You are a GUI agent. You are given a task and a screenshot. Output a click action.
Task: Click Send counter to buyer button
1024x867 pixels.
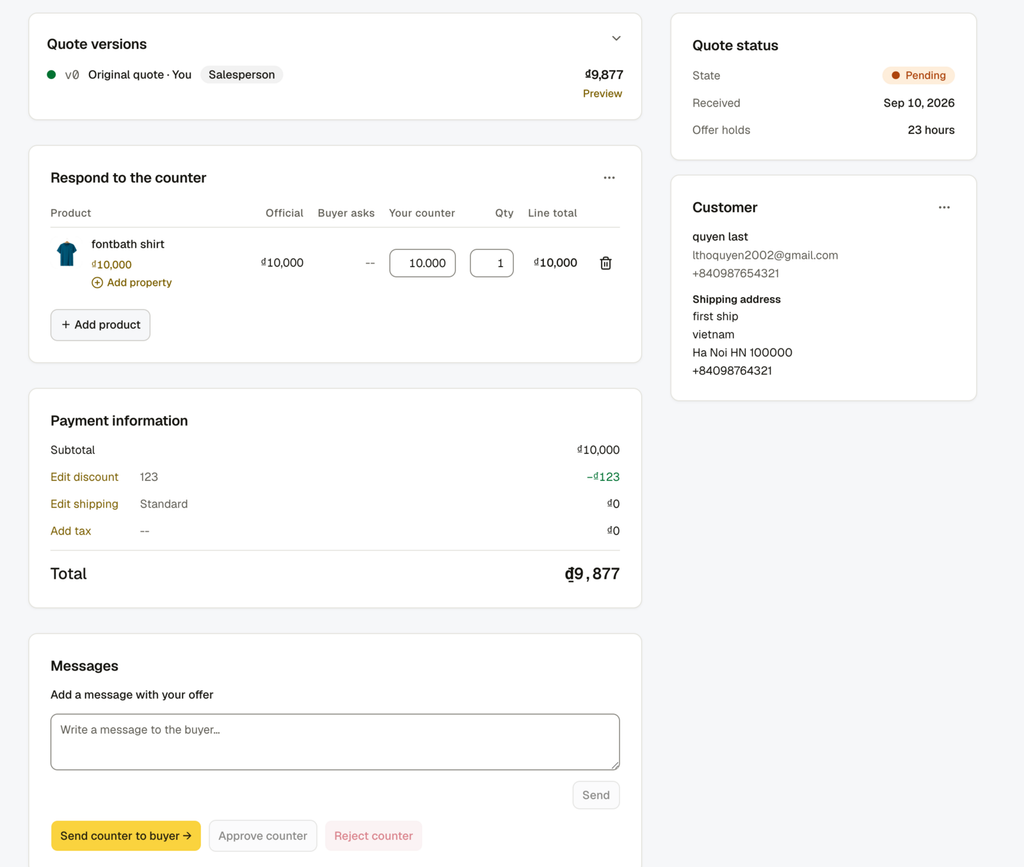tap(126, 836)
